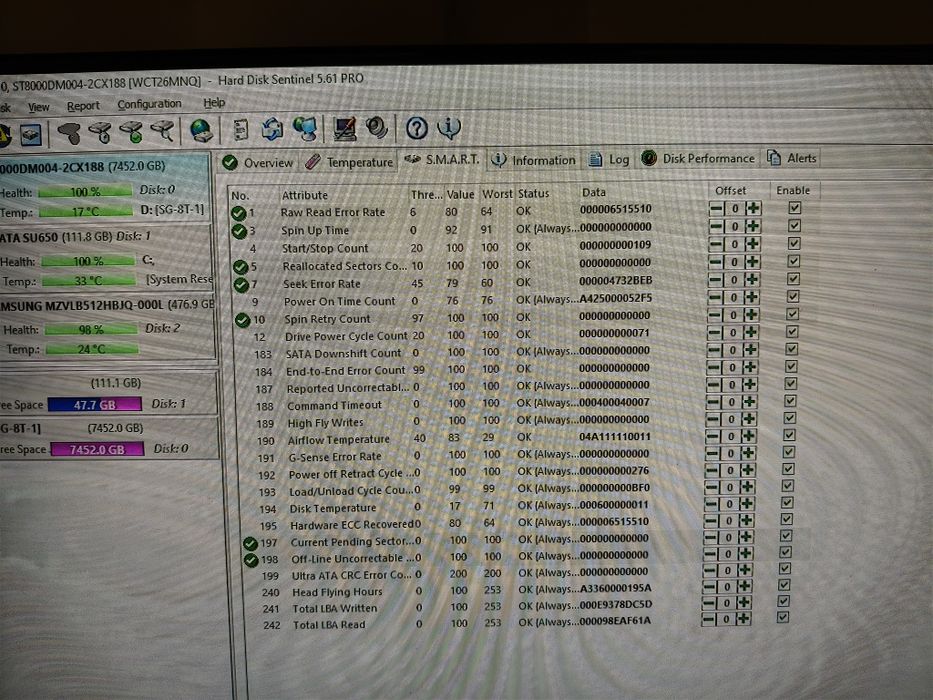Click the networked computer monitor toolbar icon
This screenshot has width=933, height=700.
click(x=305, y=129)
